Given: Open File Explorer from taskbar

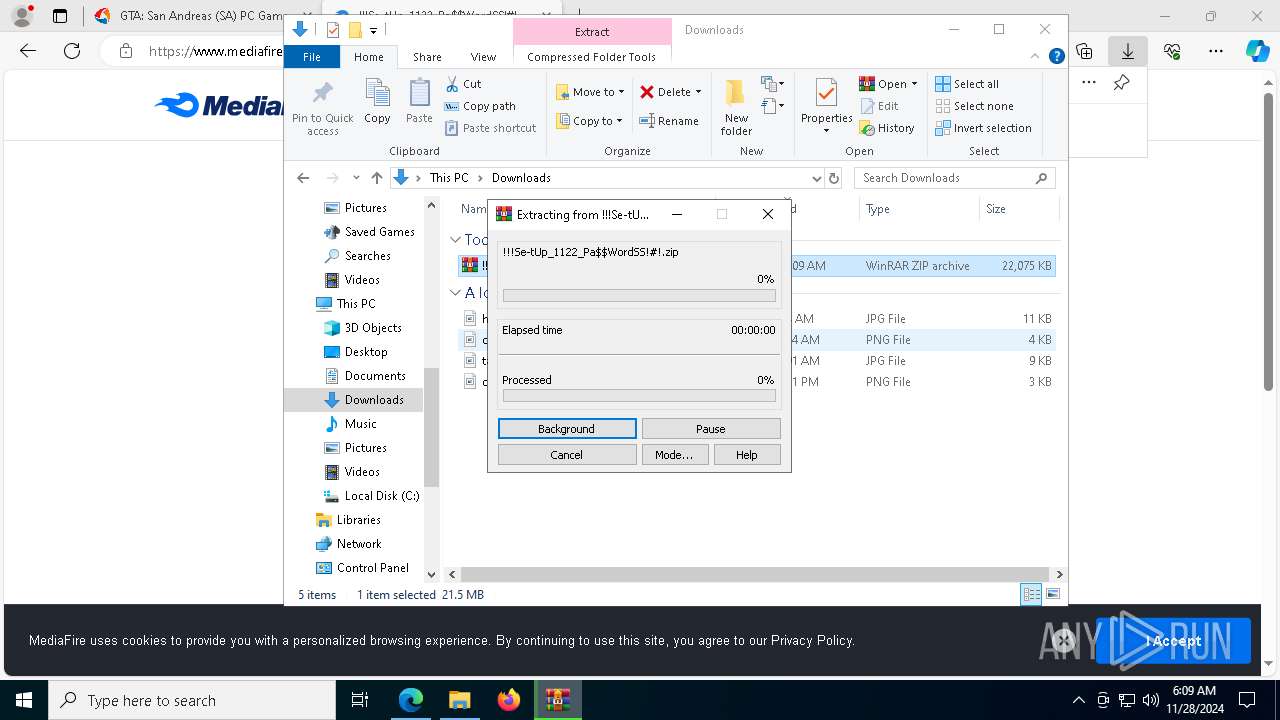Looking at the screenshot, I should 460,700.
